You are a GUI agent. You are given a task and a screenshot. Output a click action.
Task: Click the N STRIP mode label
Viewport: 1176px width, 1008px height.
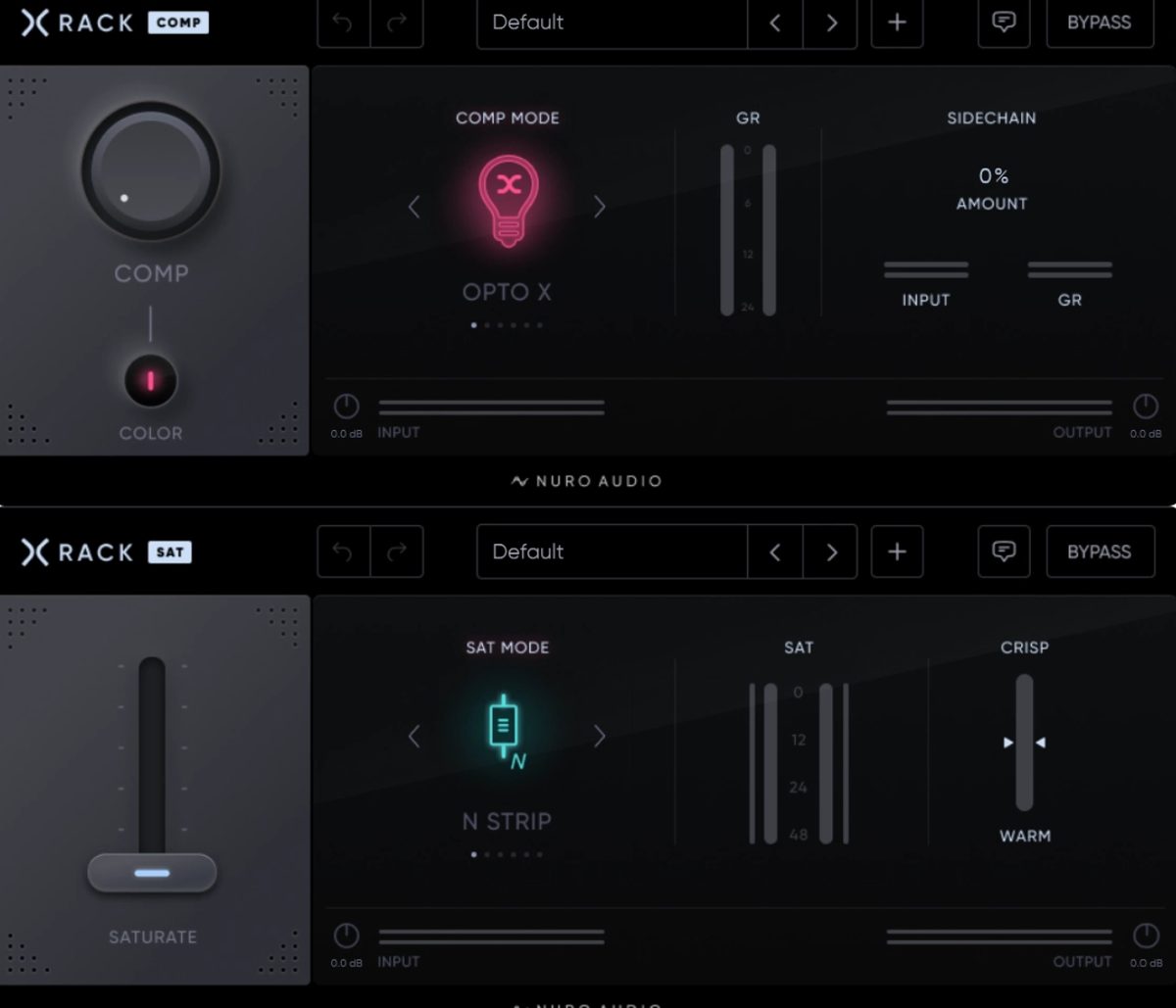tap(507, 821)
